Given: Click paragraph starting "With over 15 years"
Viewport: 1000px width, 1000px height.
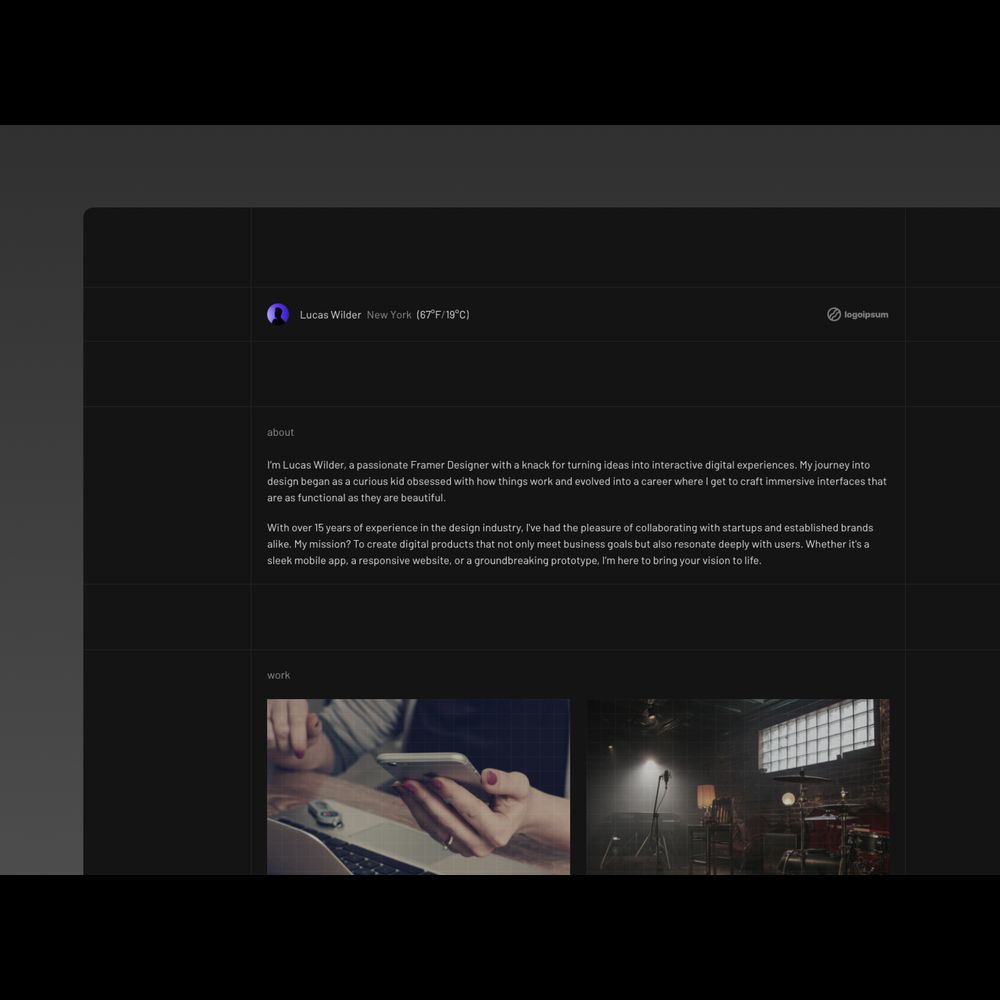Looking at the screenshot, I should pos(570,544).
